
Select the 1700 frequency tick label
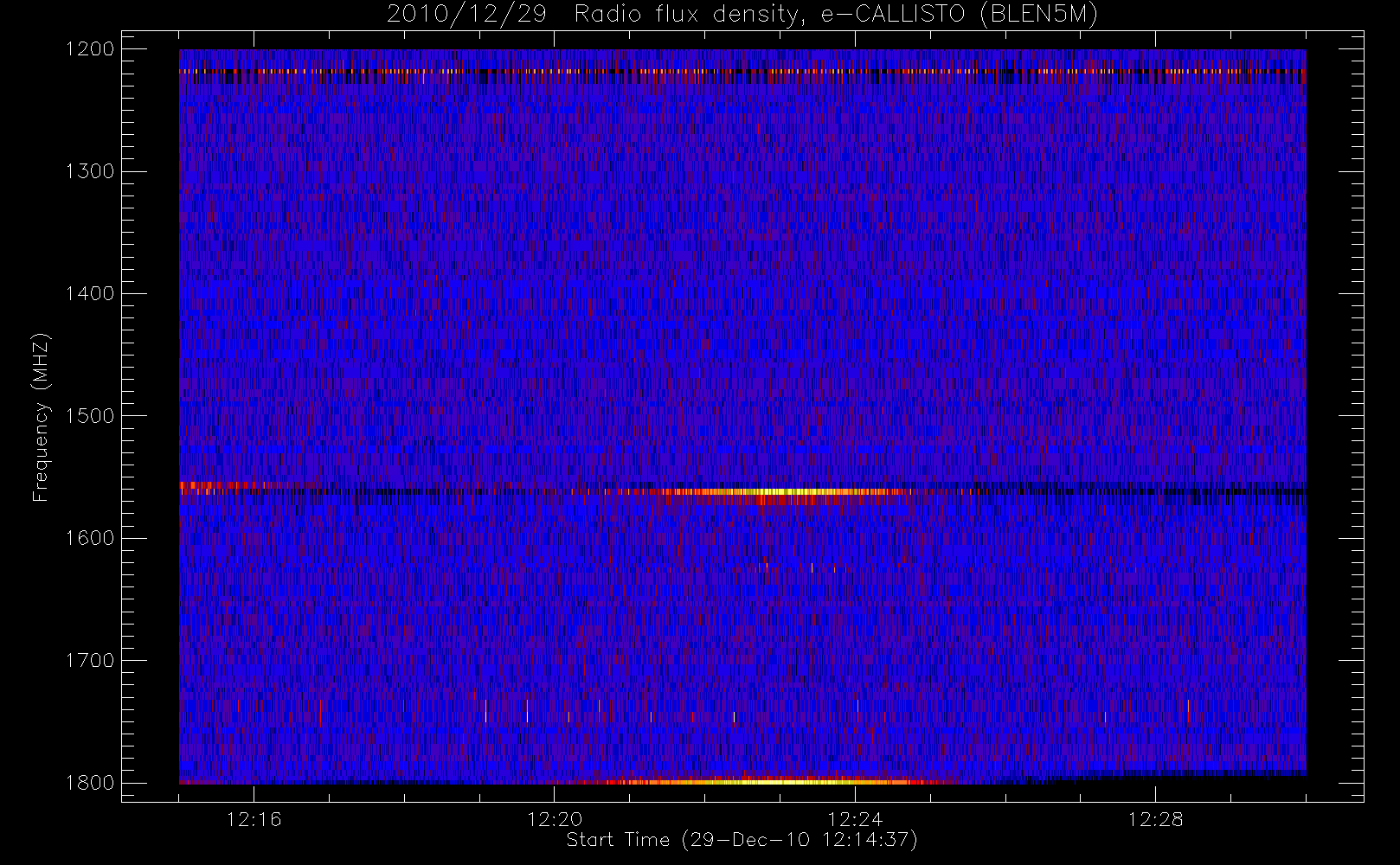tap(90, 661)
